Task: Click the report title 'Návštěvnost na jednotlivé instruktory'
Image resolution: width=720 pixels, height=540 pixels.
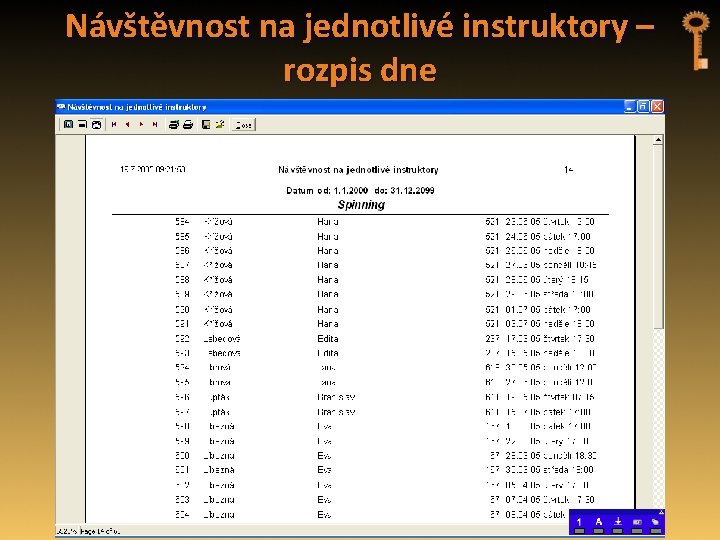Action: click(x=358, y=170)
